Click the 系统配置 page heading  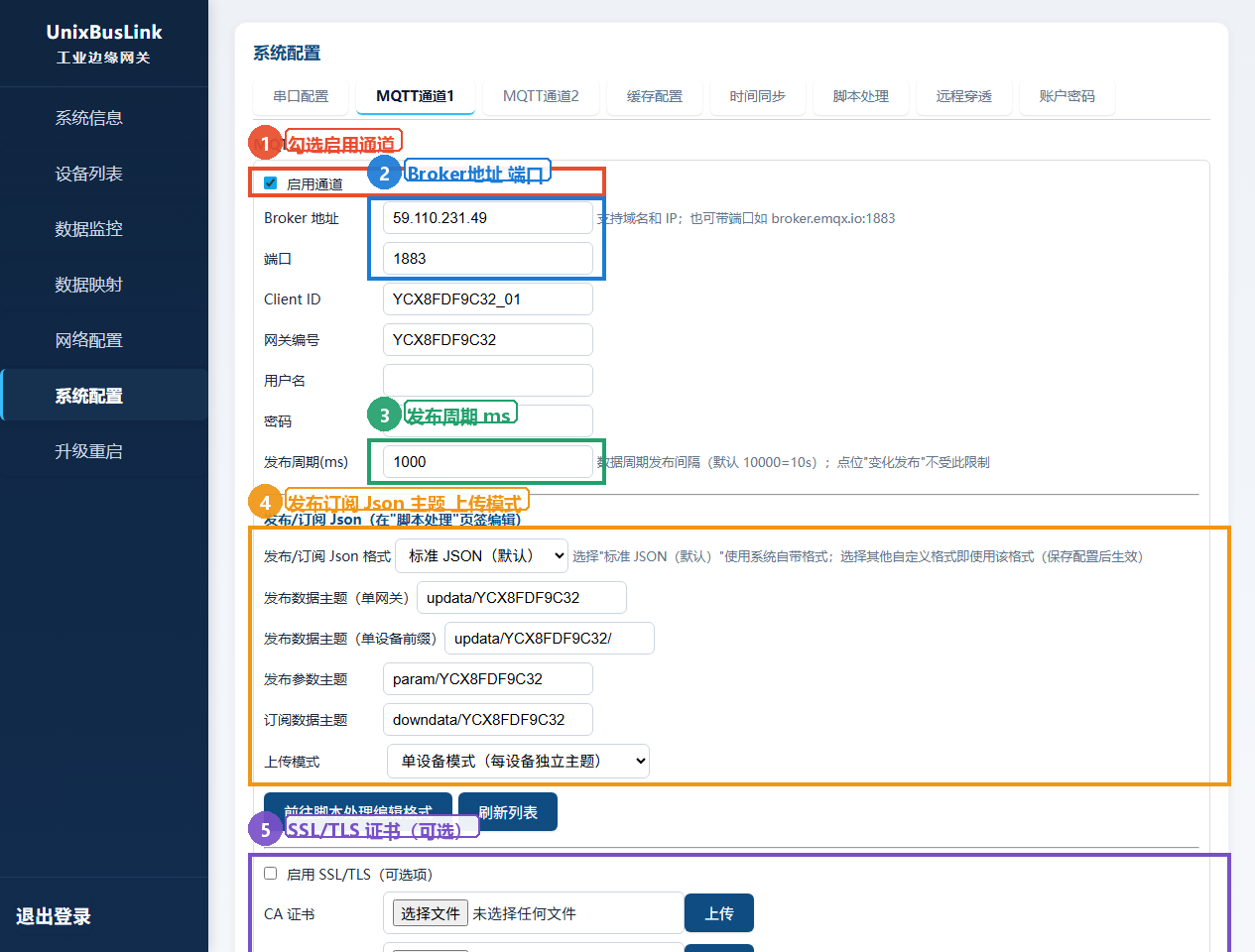coord(287,54)
